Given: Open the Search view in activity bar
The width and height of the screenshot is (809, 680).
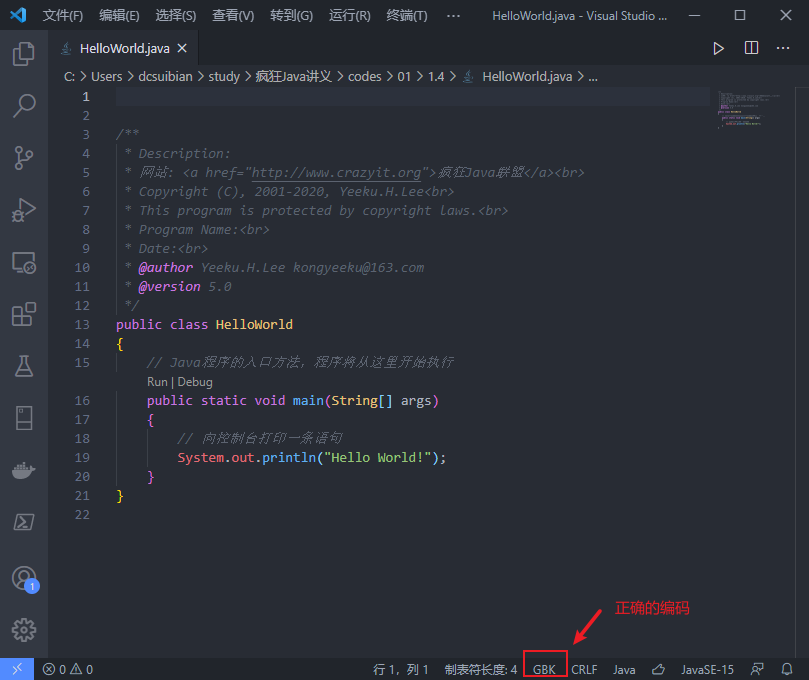Looking at the screenshot, I should click(x=24, y=106).
